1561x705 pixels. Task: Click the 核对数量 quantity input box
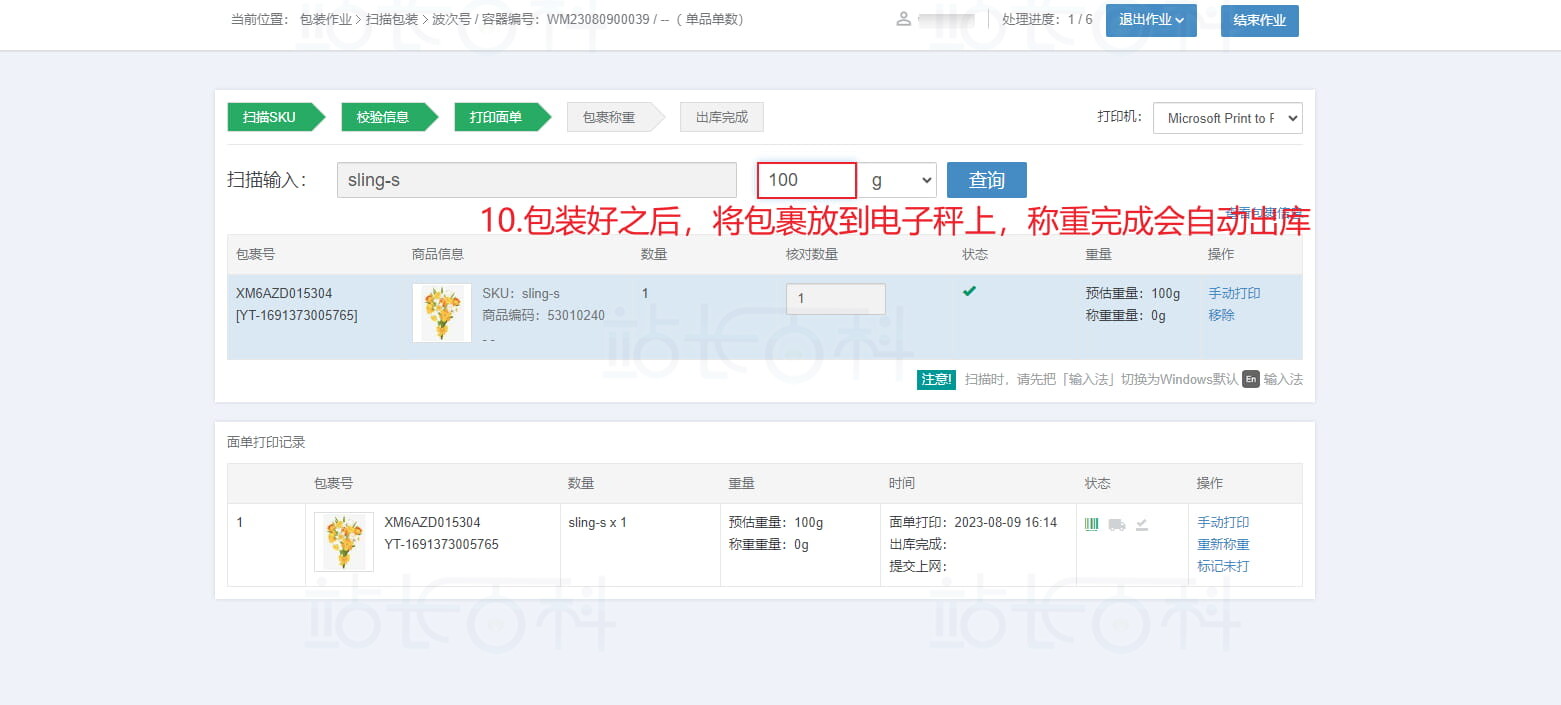(835, 299)
